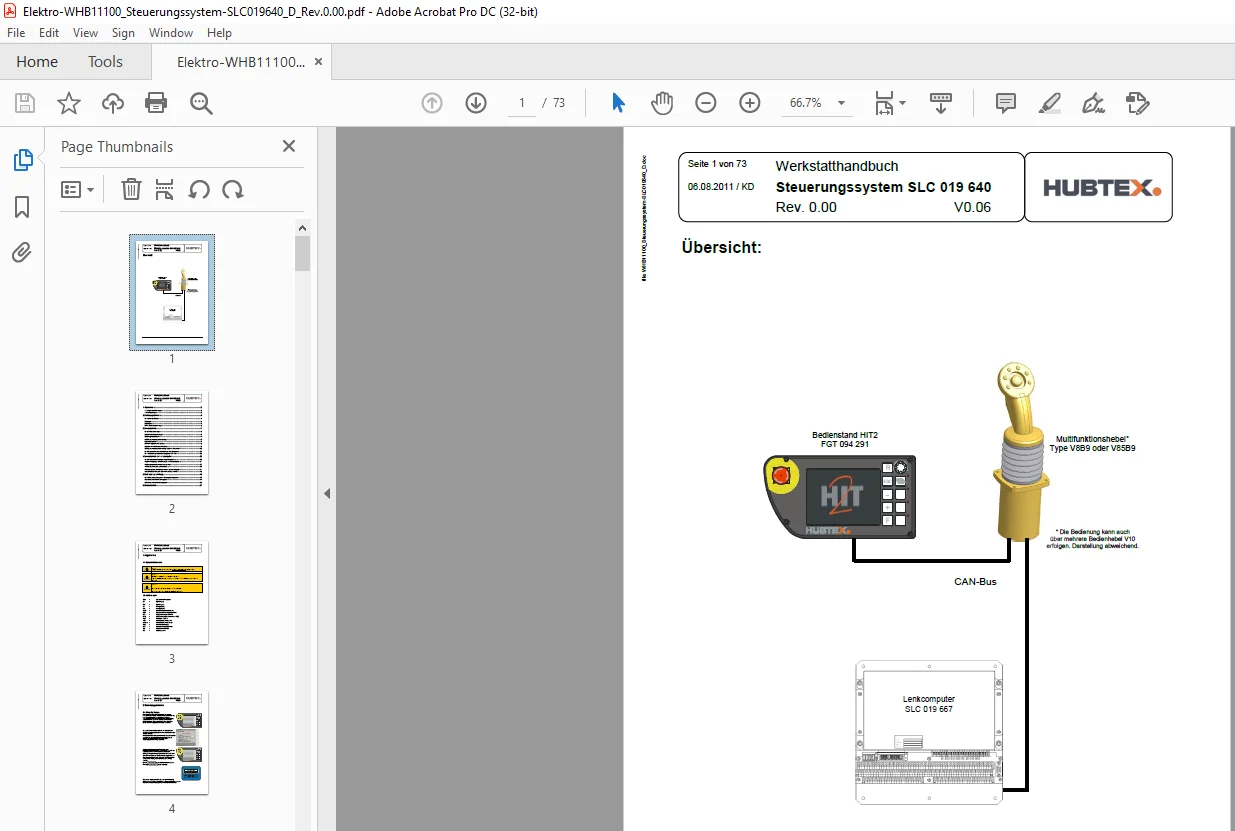The width and height of the screenshot is (1235, 831).
Task: Click the HUBTEX logo in document
Action: click(1101, 187)
